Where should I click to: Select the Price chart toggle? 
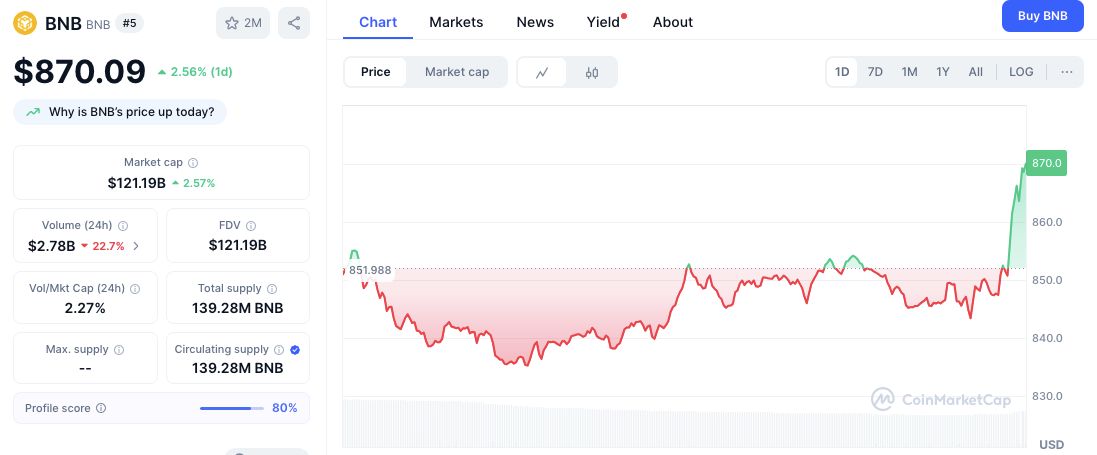[x=376, y=72]
